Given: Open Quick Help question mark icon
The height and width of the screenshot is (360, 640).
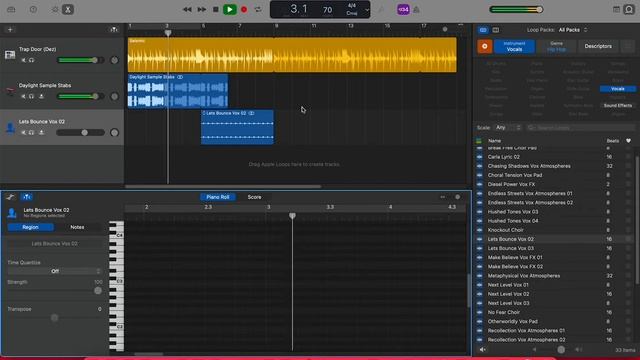Looking at the screenshot, I should click(x=33, y=9).
